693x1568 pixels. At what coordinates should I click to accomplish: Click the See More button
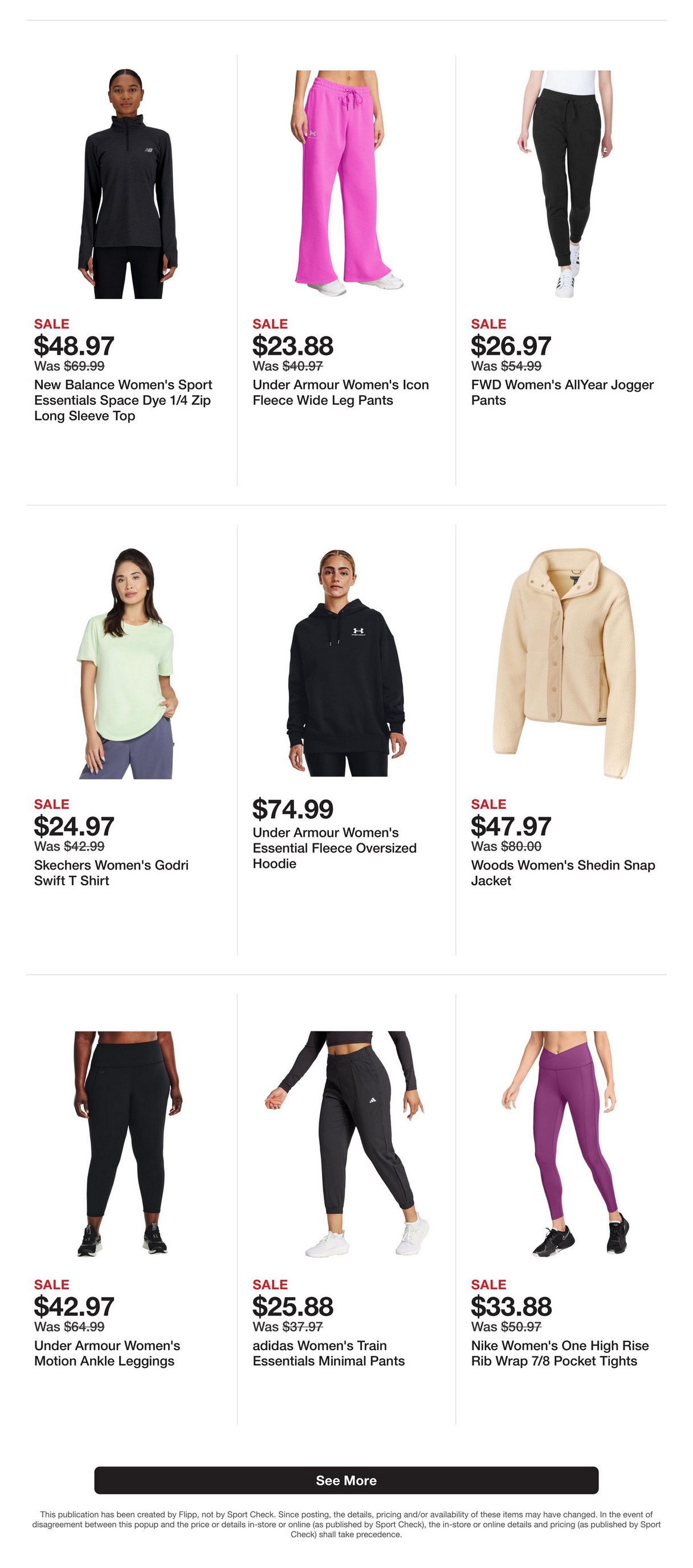346,1480
